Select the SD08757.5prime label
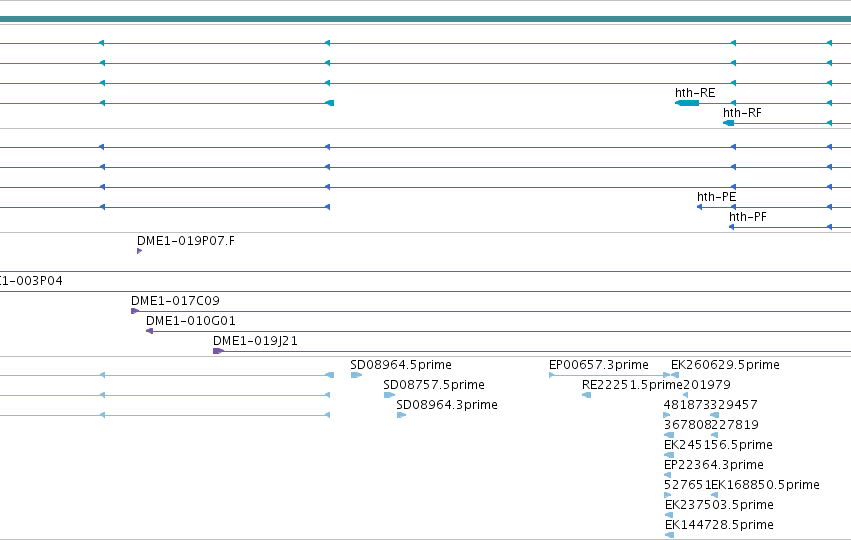This screenshot has height=540, width=851. point(434,385)
